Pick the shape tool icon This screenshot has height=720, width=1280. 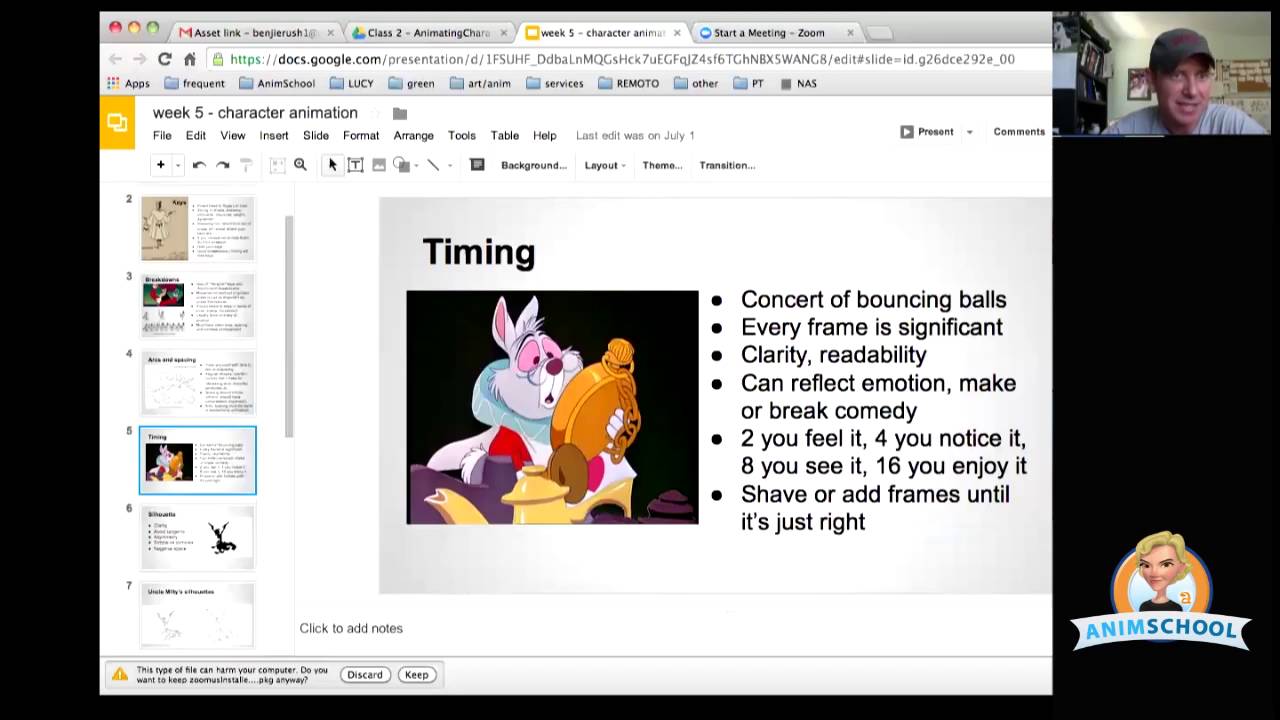point(400,165)
